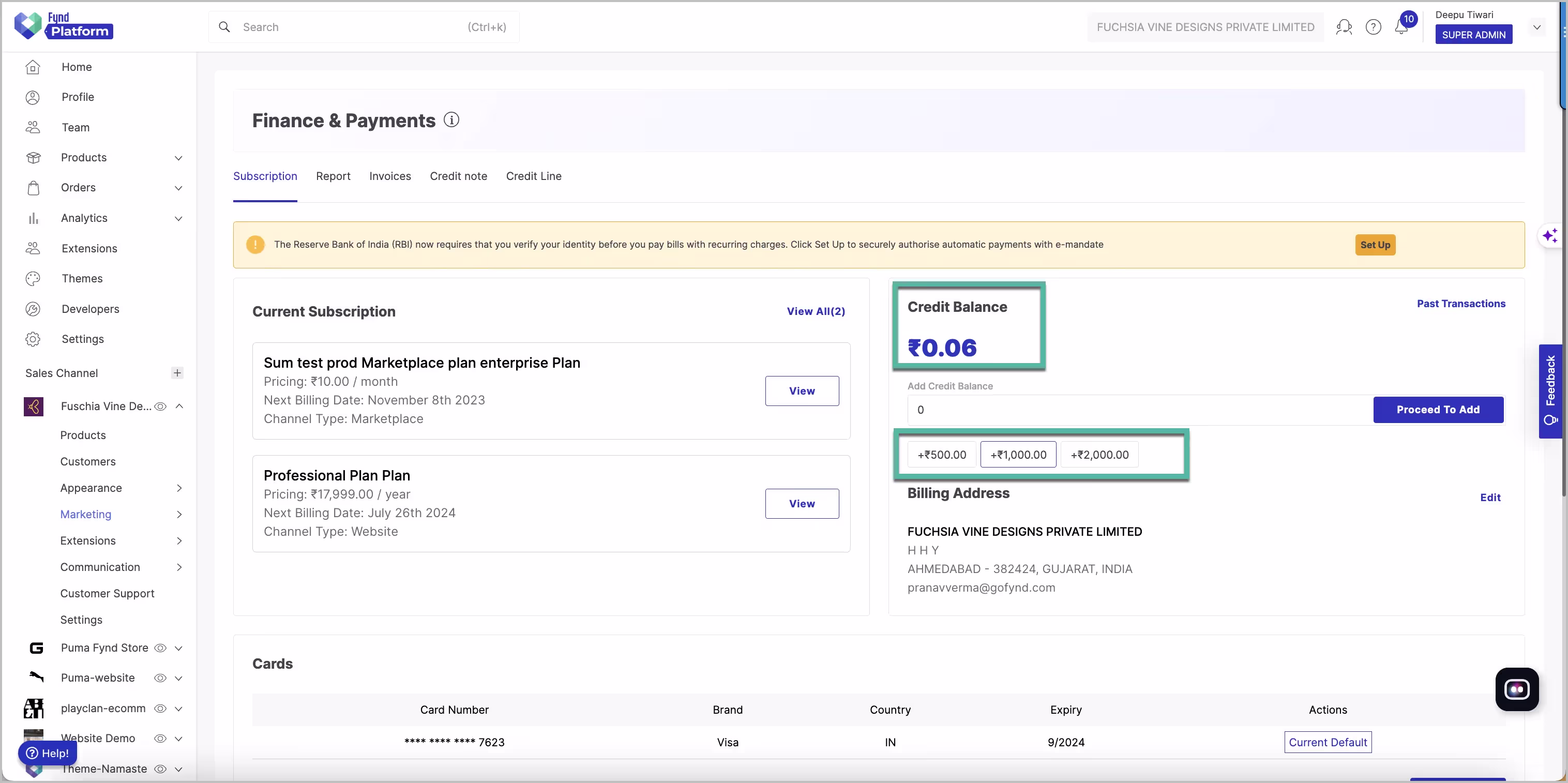Open the chatbot widget icon
Viewport: 1568px width, 783px height.
(1516, 689)
